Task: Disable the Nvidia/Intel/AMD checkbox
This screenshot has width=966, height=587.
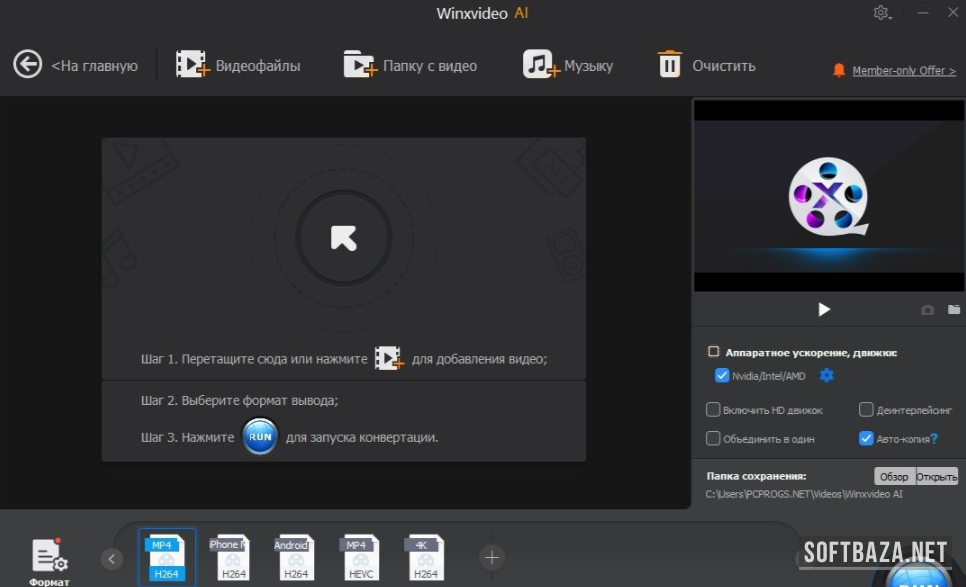Action: [722, 376]
